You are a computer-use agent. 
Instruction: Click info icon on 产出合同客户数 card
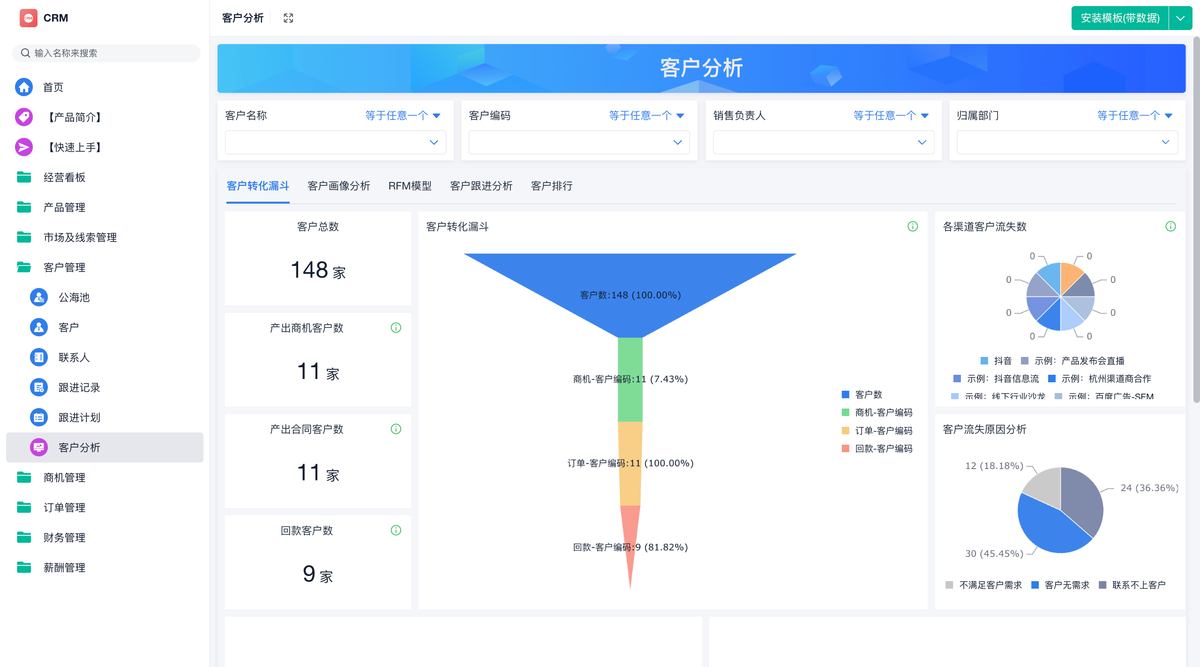click(396, 429)
